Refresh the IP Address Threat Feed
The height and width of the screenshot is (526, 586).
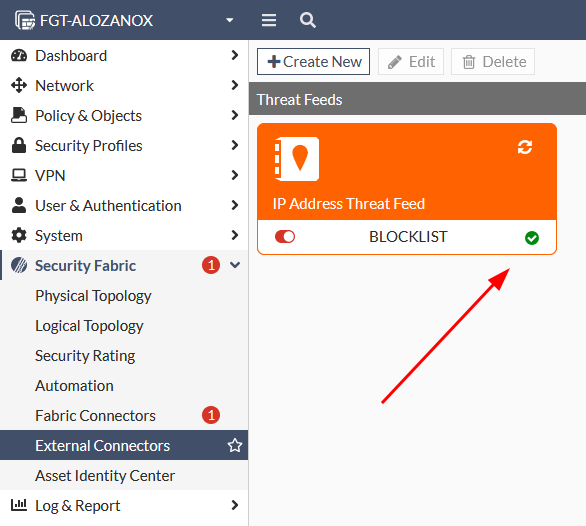(x=525, y=147)
